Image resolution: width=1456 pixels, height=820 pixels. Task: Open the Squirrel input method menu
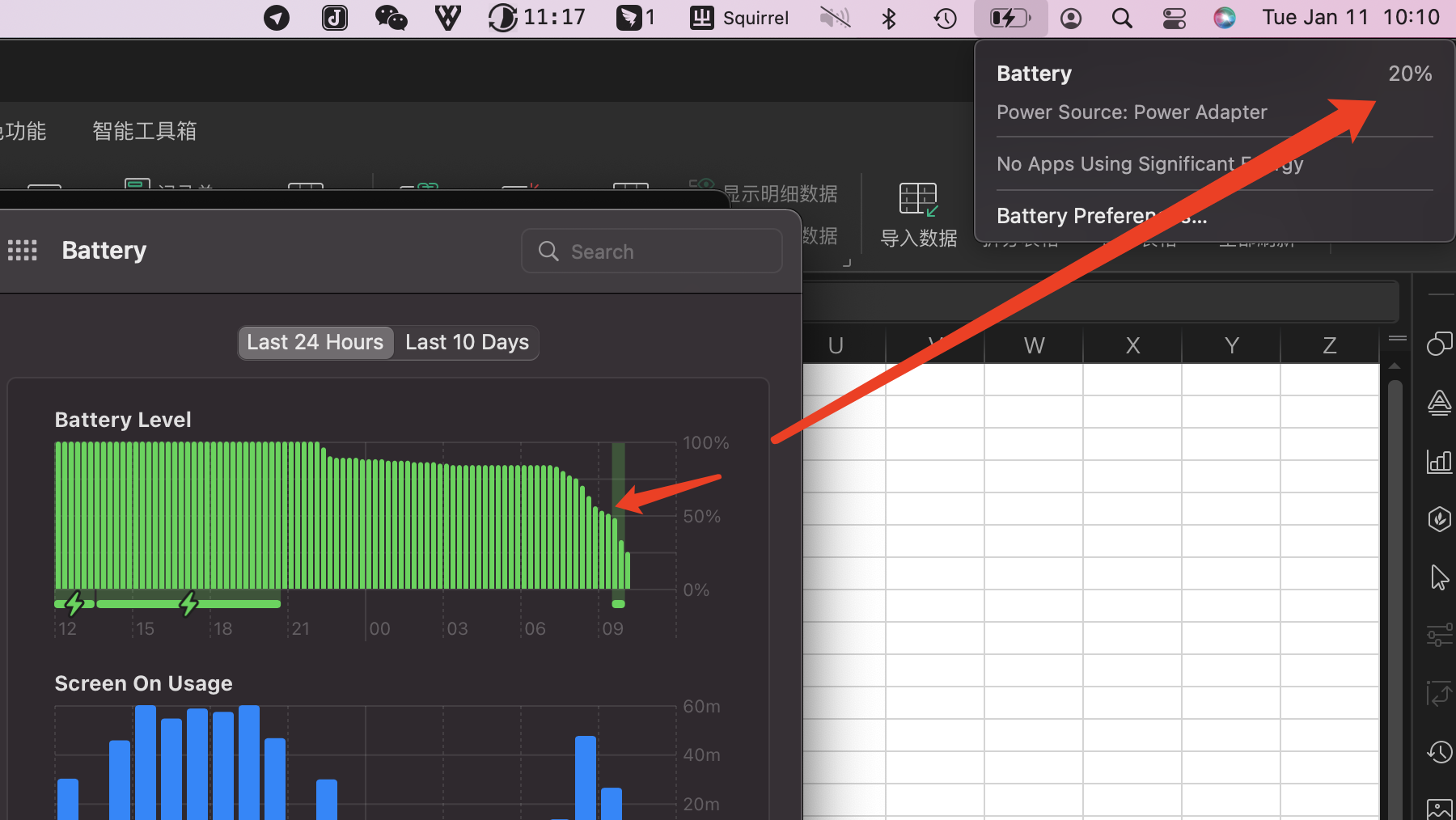(739, 18)
